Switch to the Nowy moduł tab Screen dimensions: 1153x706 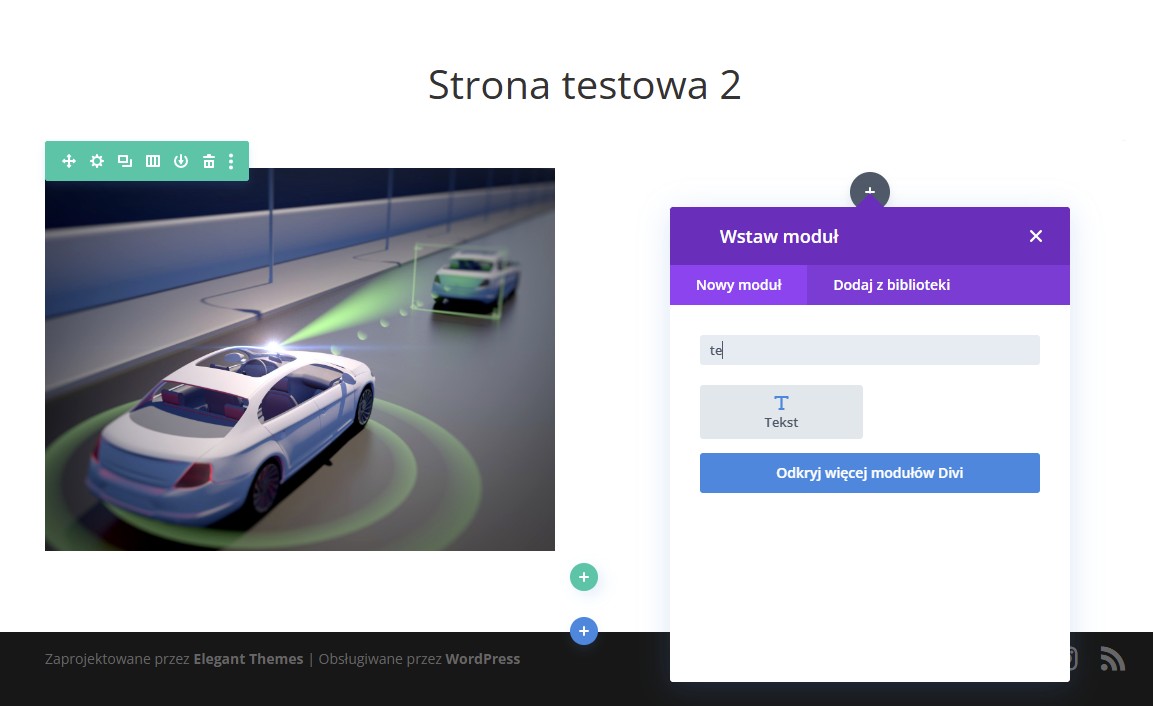(x=738, y=285)
